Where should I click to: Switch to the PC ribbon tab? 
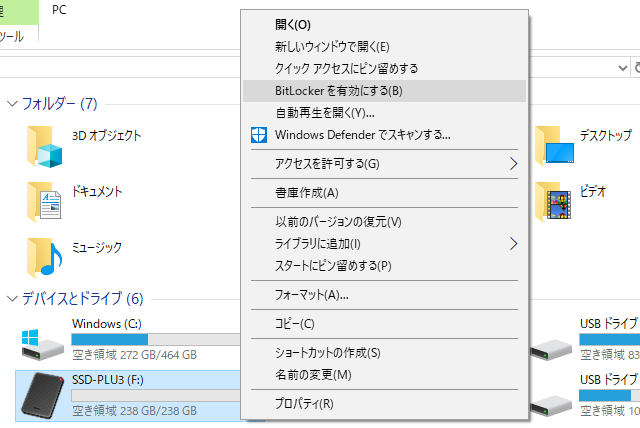[59, 10]
